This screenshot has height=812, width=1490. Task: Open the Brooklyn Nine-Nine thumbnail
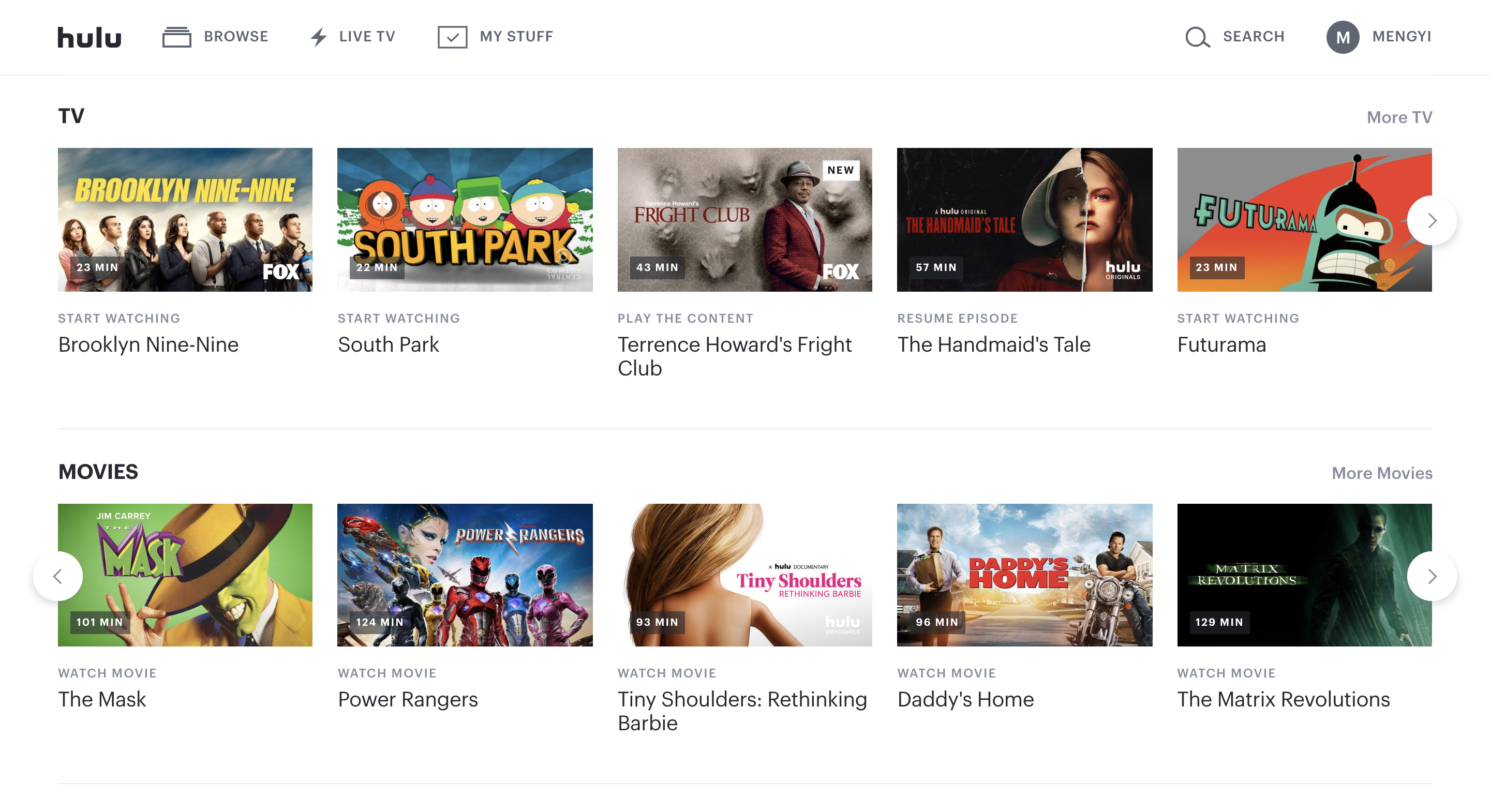pos(185,220)
